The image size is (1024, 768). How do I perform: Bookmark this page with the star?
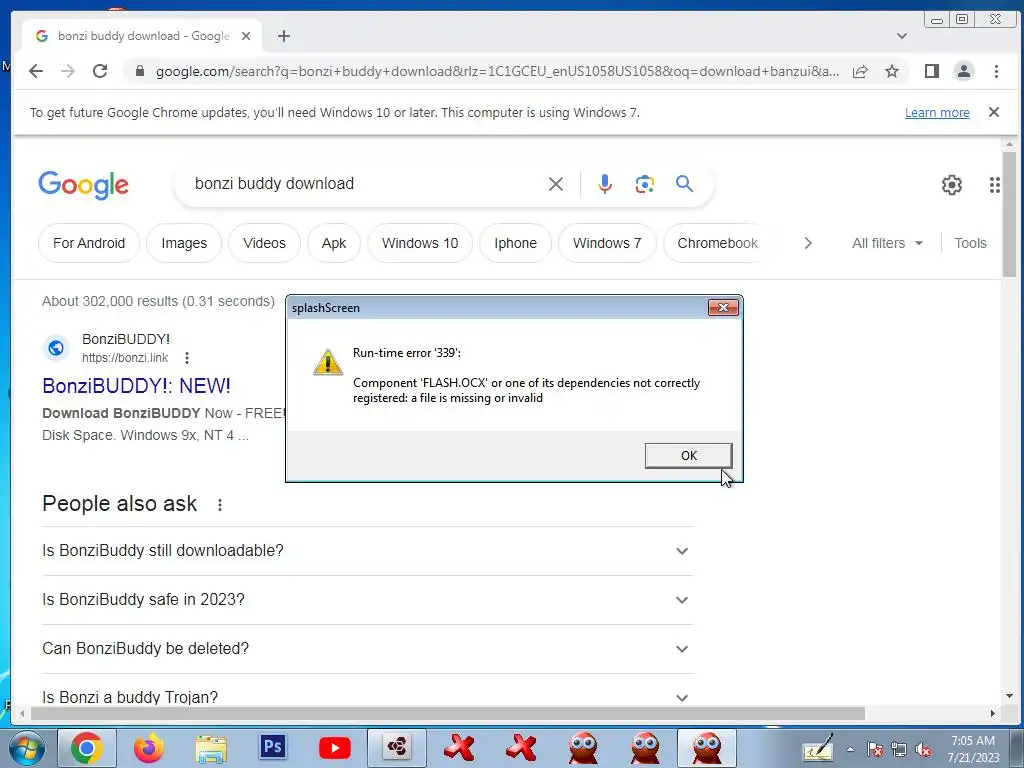[891, 71]
